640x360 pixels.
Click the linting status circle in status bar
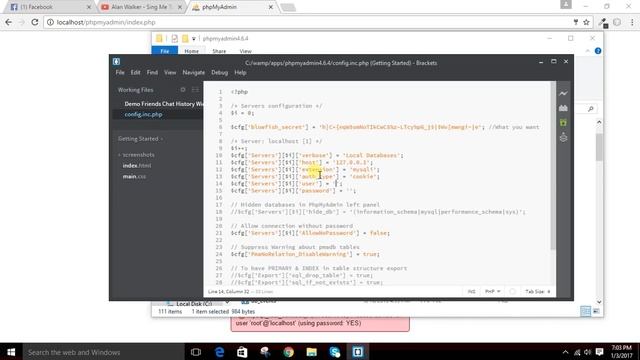pos(512,291)
